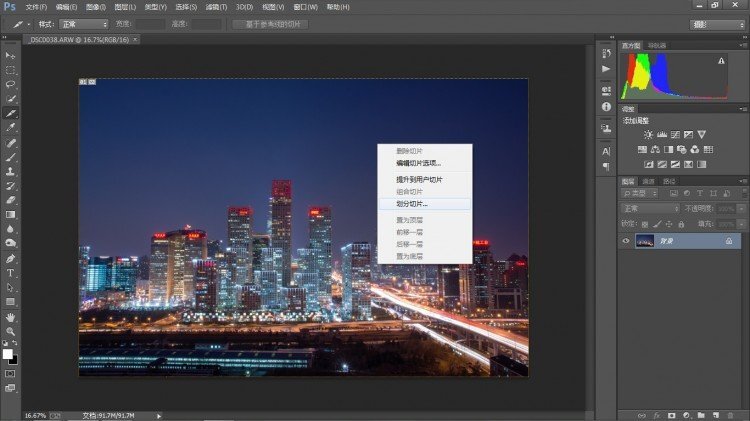The width and height of the screenshot is (750, 421).
Task: Add a Brightness/Contrast adjustment (sun icon)
Action: tap(648, 134)
